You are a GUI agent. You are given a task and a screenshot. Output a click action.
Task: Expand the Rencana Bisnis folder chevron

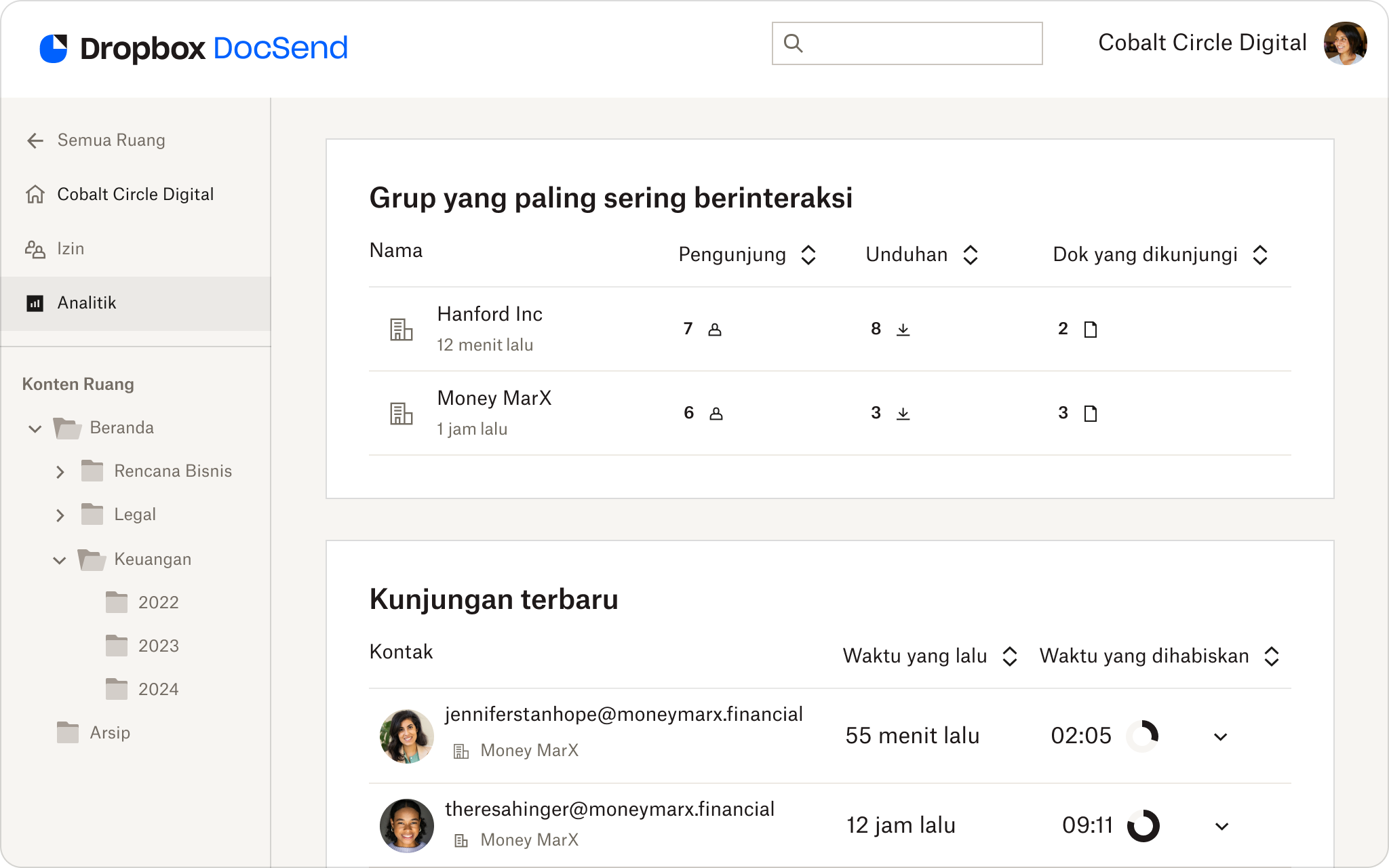pyautogui.click(x=60, y=472)
